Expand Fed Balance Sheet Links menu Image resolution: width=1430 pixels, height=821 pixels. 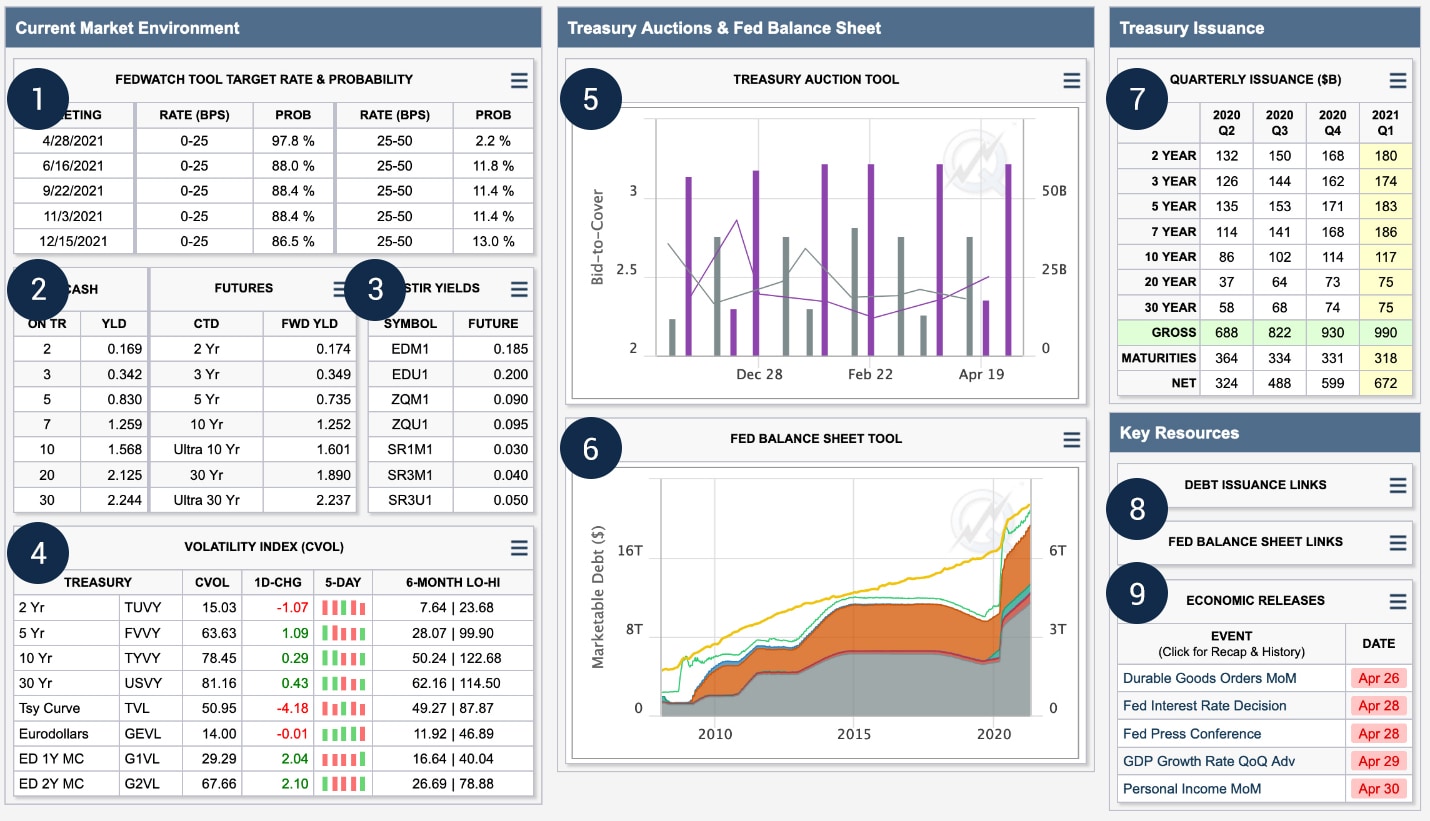1398,543
